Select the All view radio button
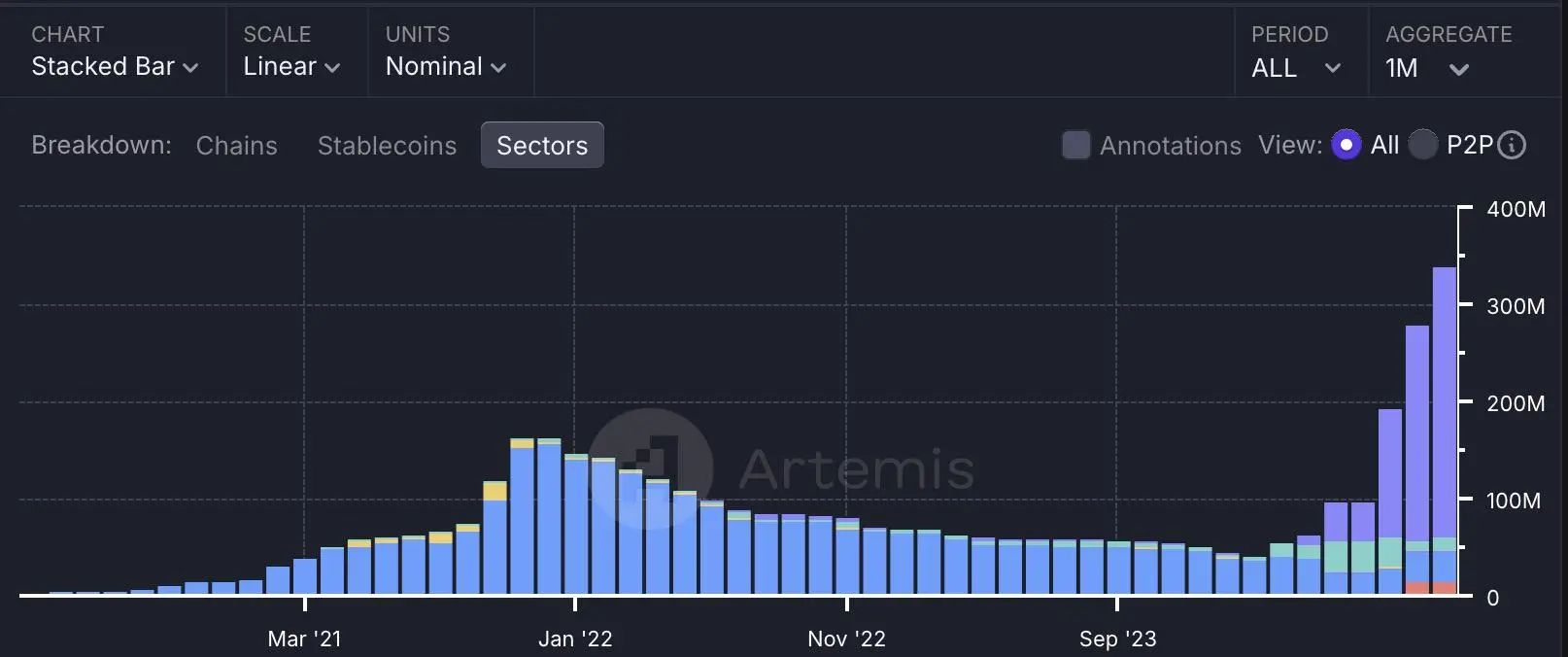 point(1346,145)
